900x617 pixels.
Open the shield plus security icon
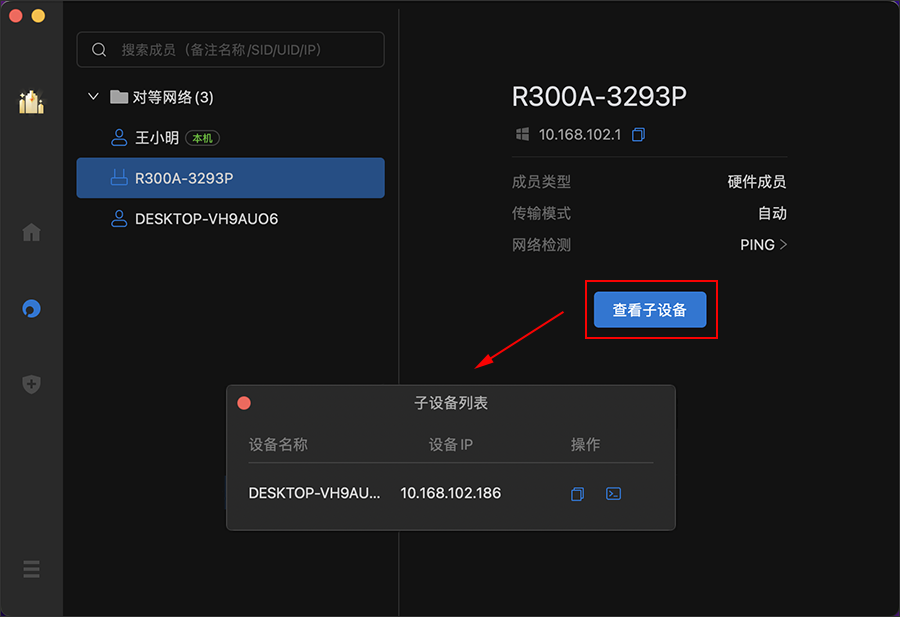pos(31,384)
